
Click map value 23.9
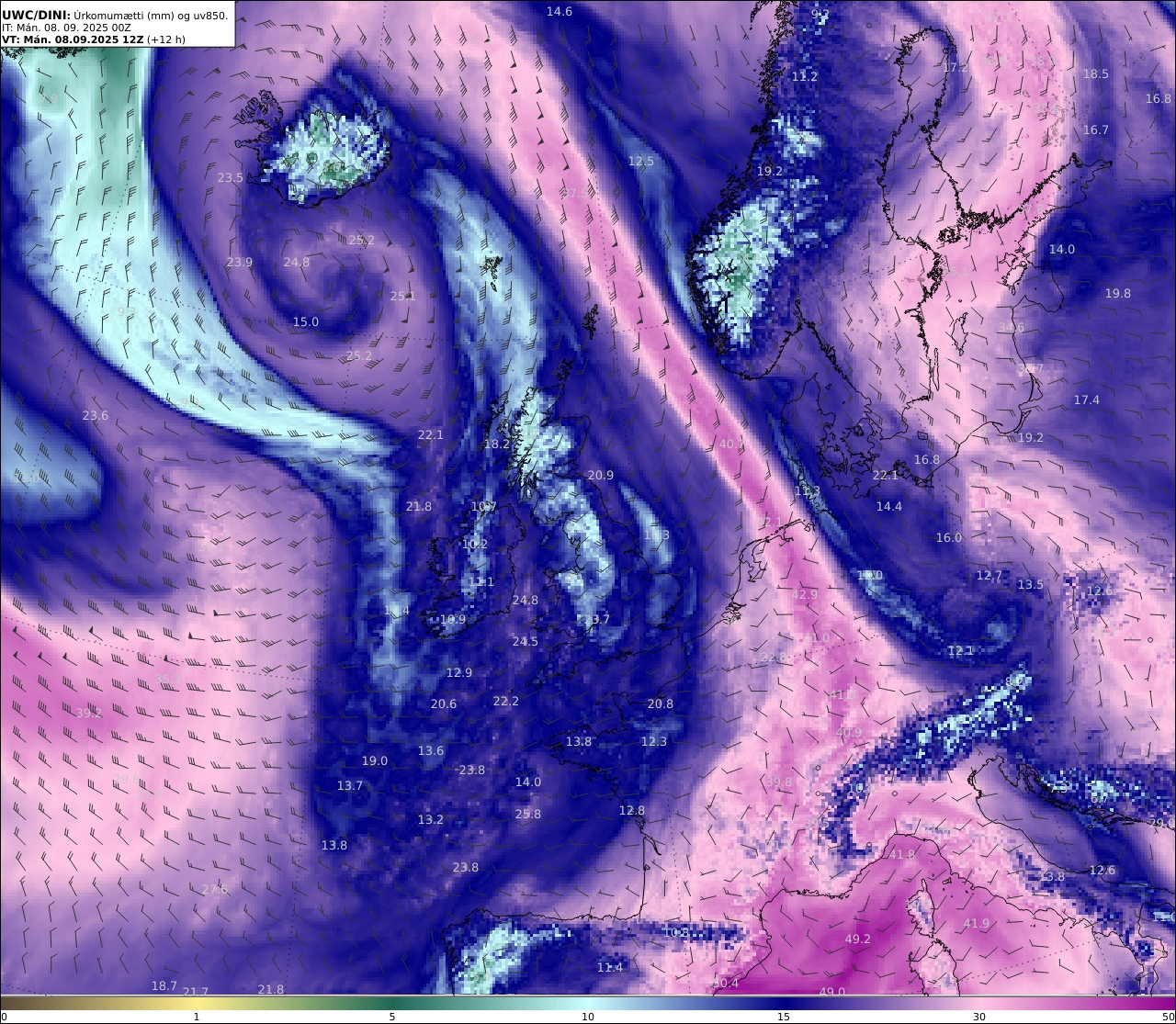tap(240, 263)
